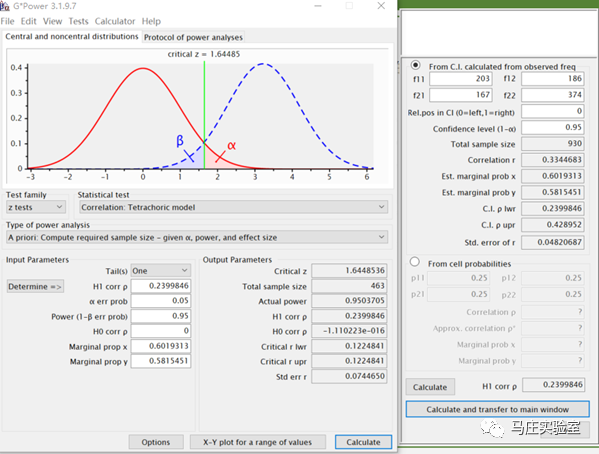
Task: Open the Edit menu
Action: (x=28, y=21)
